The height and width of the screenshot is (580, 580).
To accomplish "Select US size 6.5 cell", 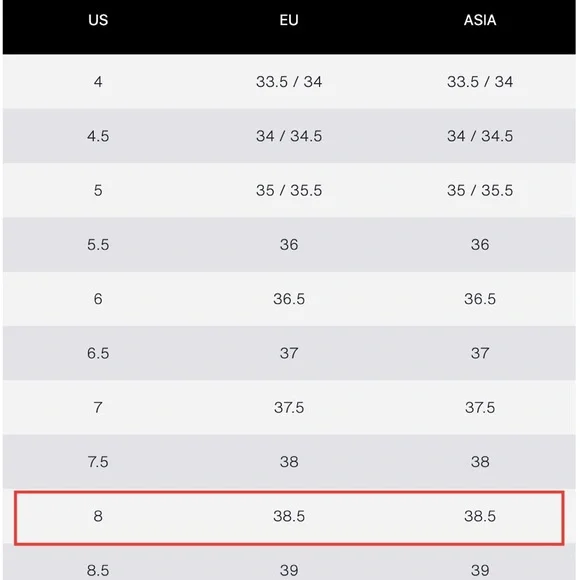I will [98, 353].
